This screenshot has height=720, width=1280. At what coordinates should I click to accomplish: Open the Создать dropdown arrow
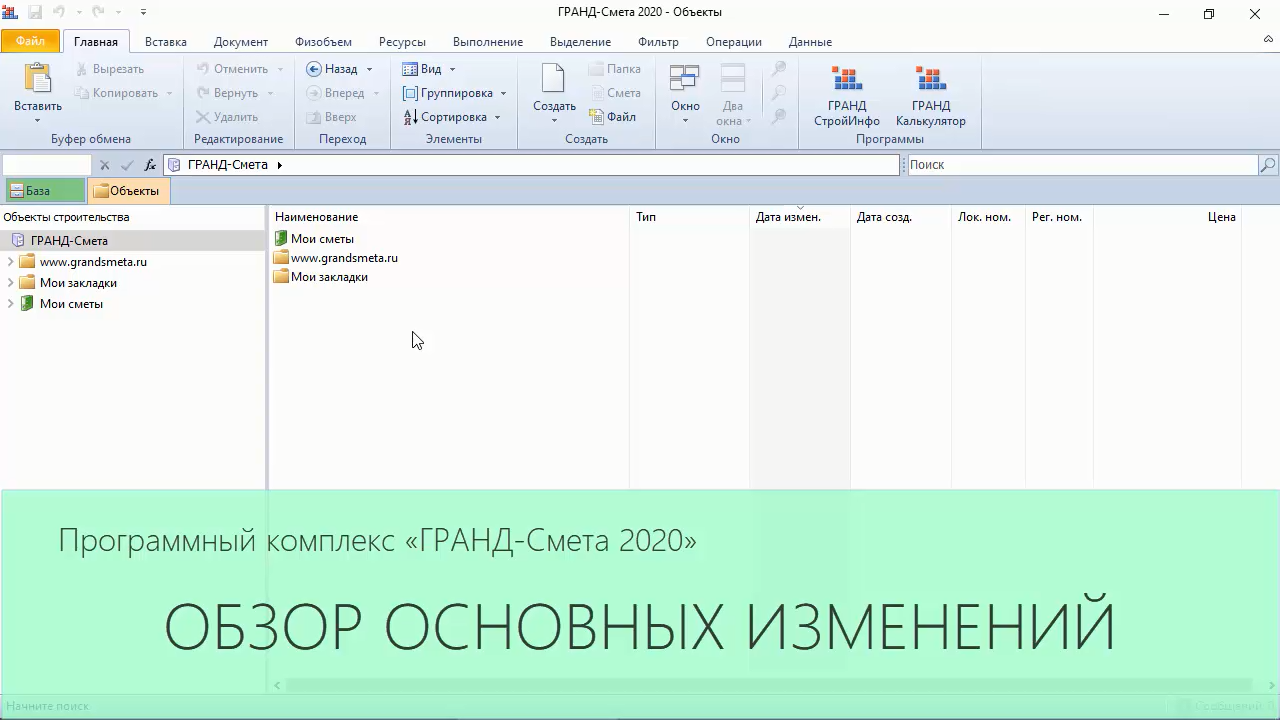pyautogui.click(x=554, y=121)
